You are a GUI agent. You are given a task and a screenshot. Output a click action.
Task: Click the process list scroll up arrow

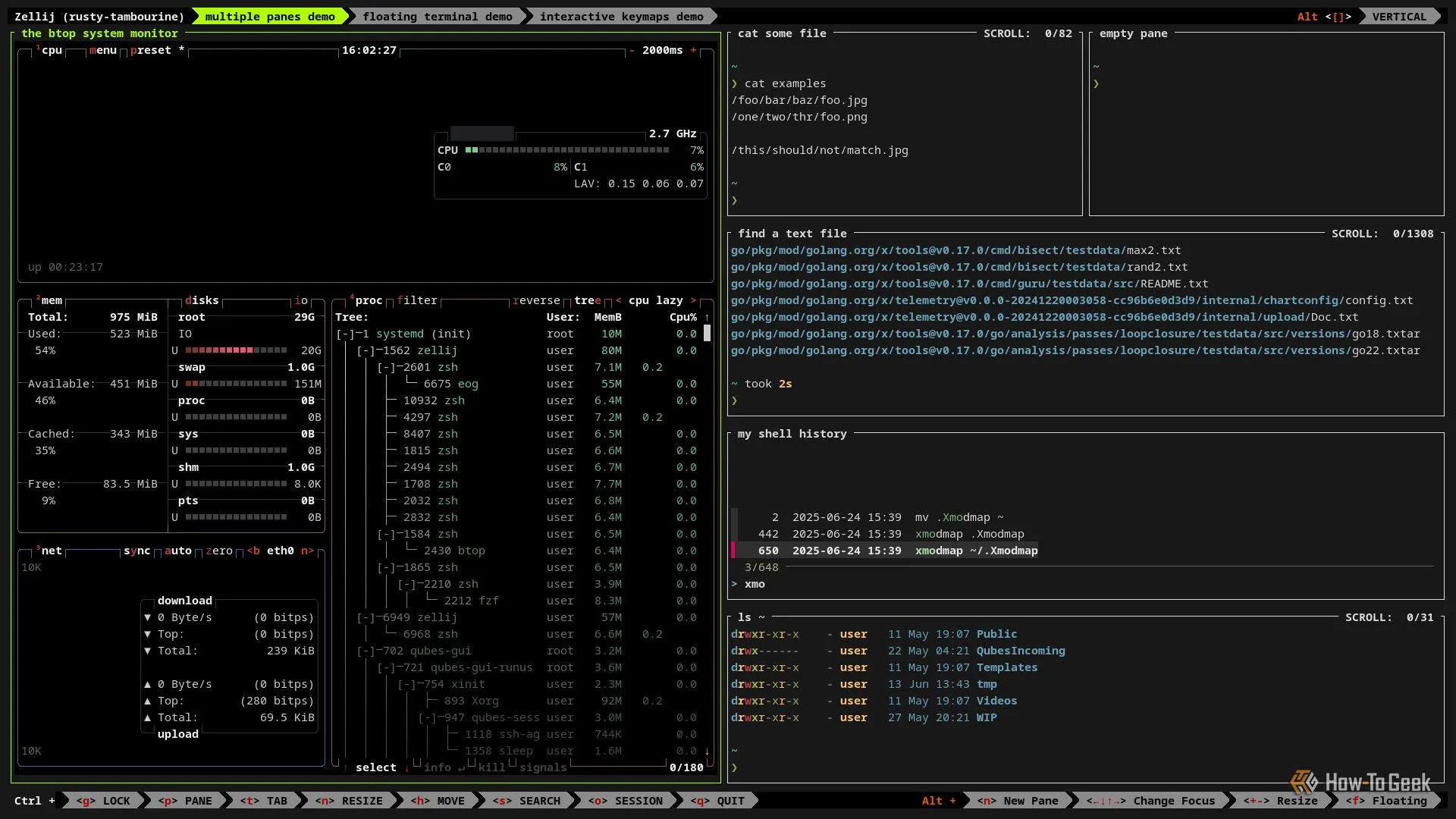pos(708,318)
